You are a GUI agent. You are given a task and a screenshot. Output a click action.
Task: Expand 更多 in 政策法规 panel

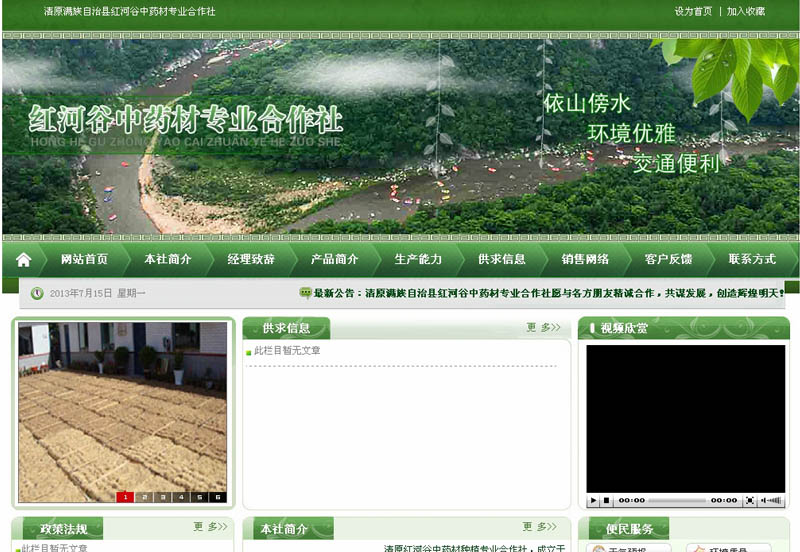210,527
